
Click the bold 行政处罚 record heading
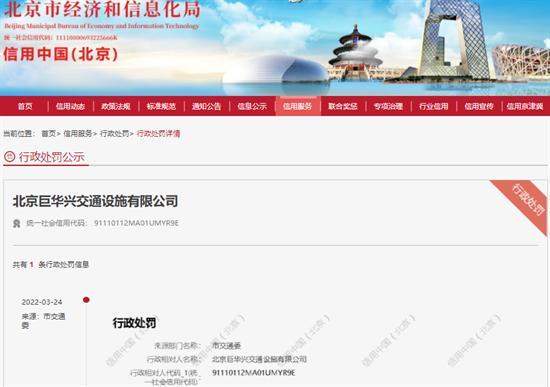click(134, 323)
